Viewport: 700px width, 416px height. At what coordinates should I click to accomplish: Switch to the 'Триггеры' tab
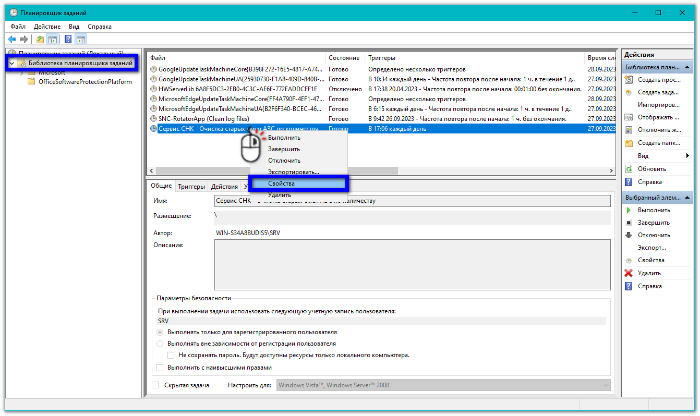tap(191, 187)
